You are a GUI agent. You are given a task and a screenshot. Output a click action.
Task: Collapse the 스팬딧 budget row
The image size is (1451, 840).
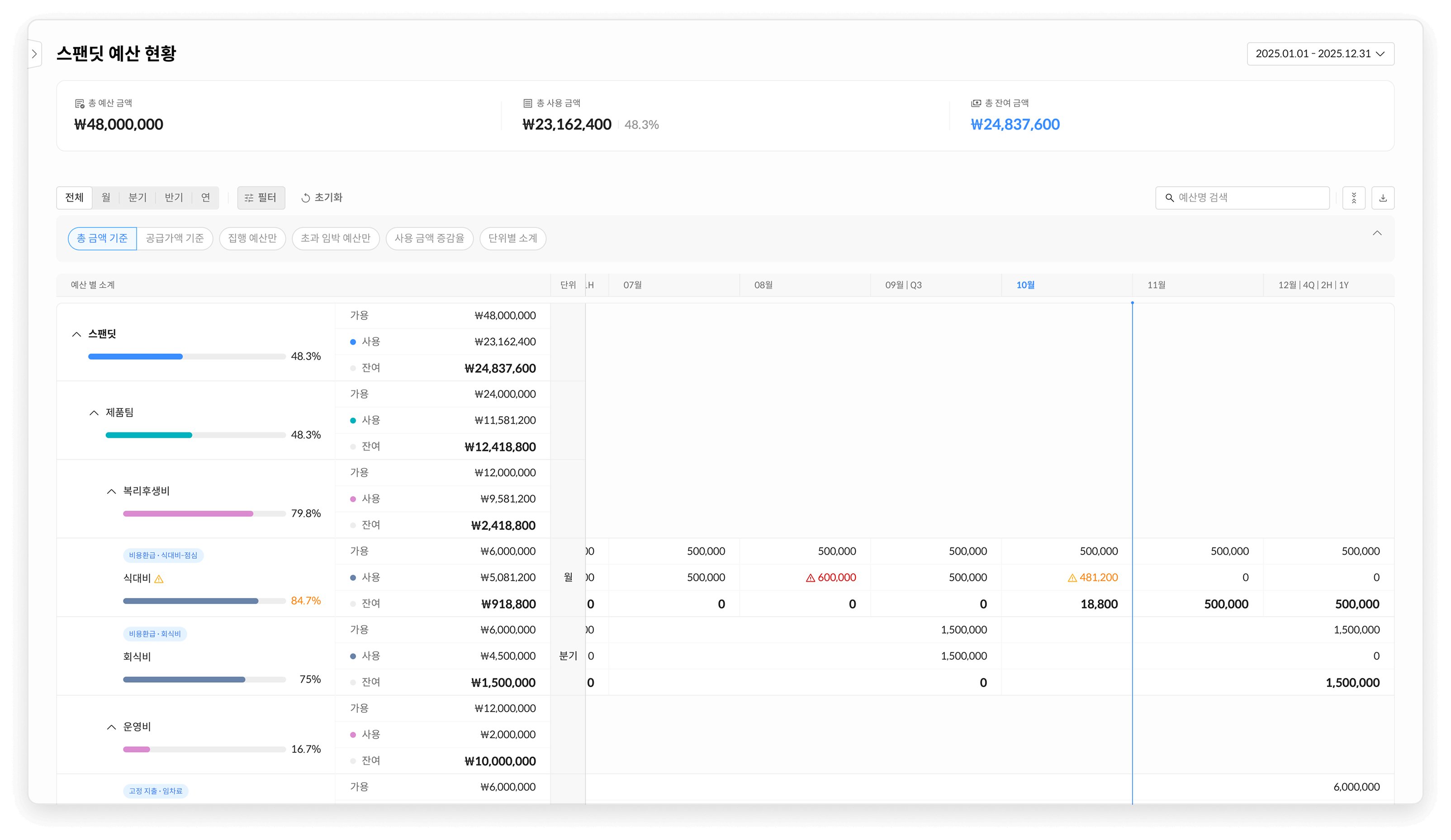76,334
